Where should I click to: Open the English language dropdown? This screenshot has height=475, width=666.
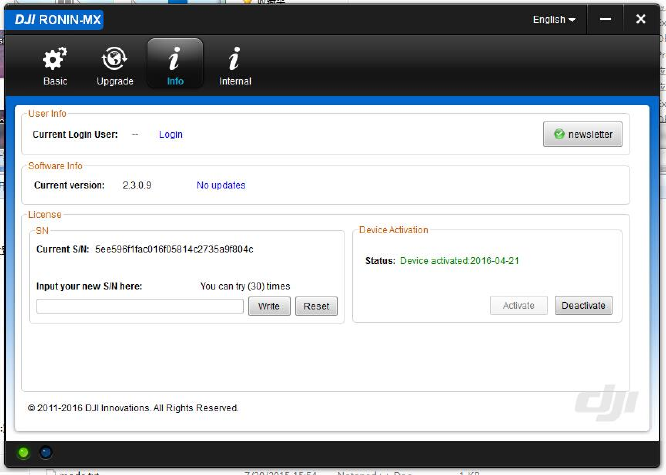pos(554,20)
